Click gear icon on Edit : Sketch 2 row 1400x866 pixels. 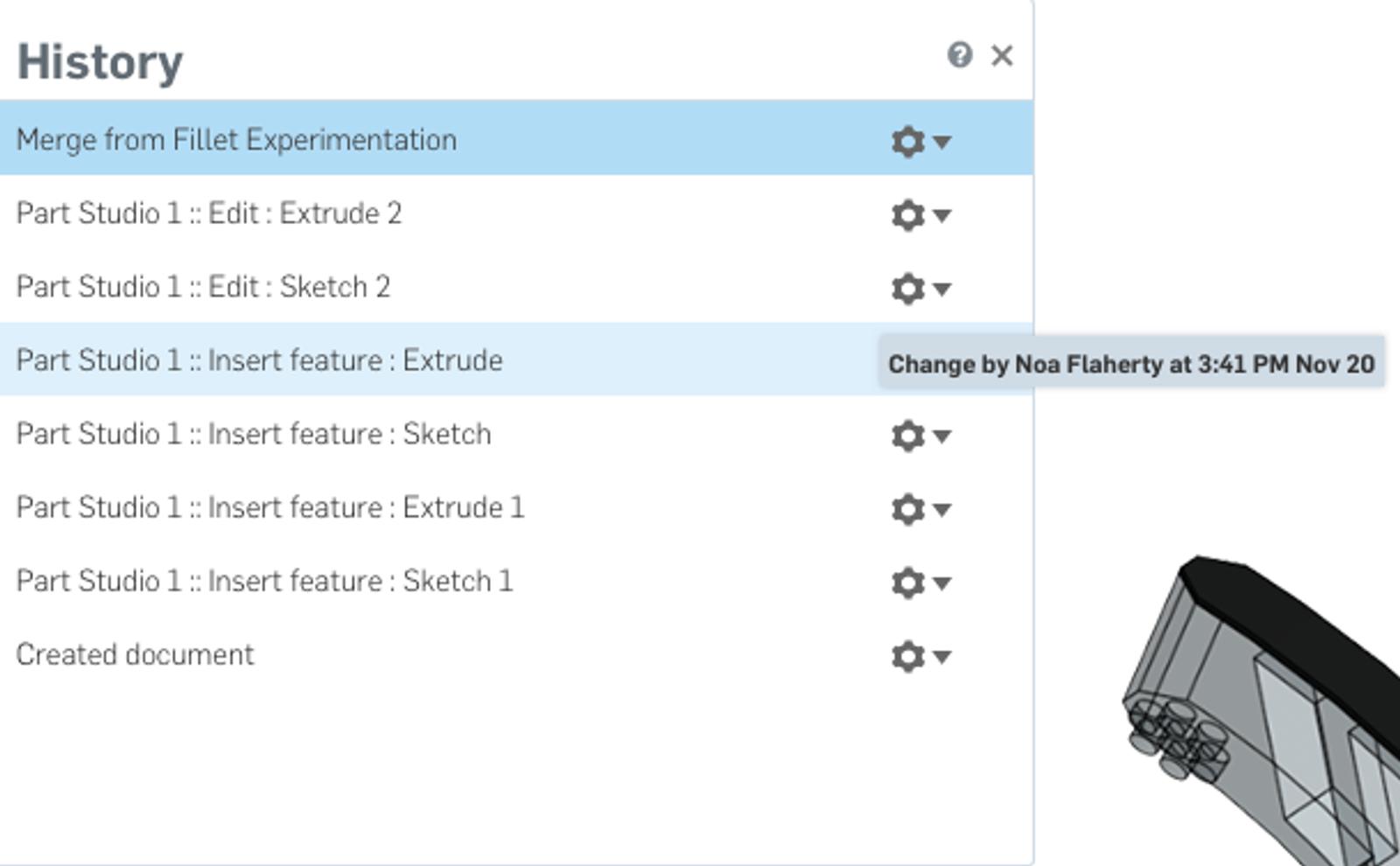pyautogui.click(x=908, y=288)
